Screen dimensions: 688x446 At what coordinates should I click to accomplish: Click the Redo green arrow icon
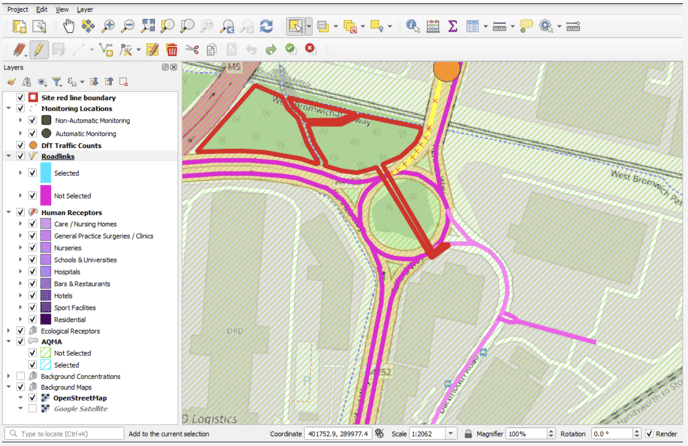pos(271,50)
